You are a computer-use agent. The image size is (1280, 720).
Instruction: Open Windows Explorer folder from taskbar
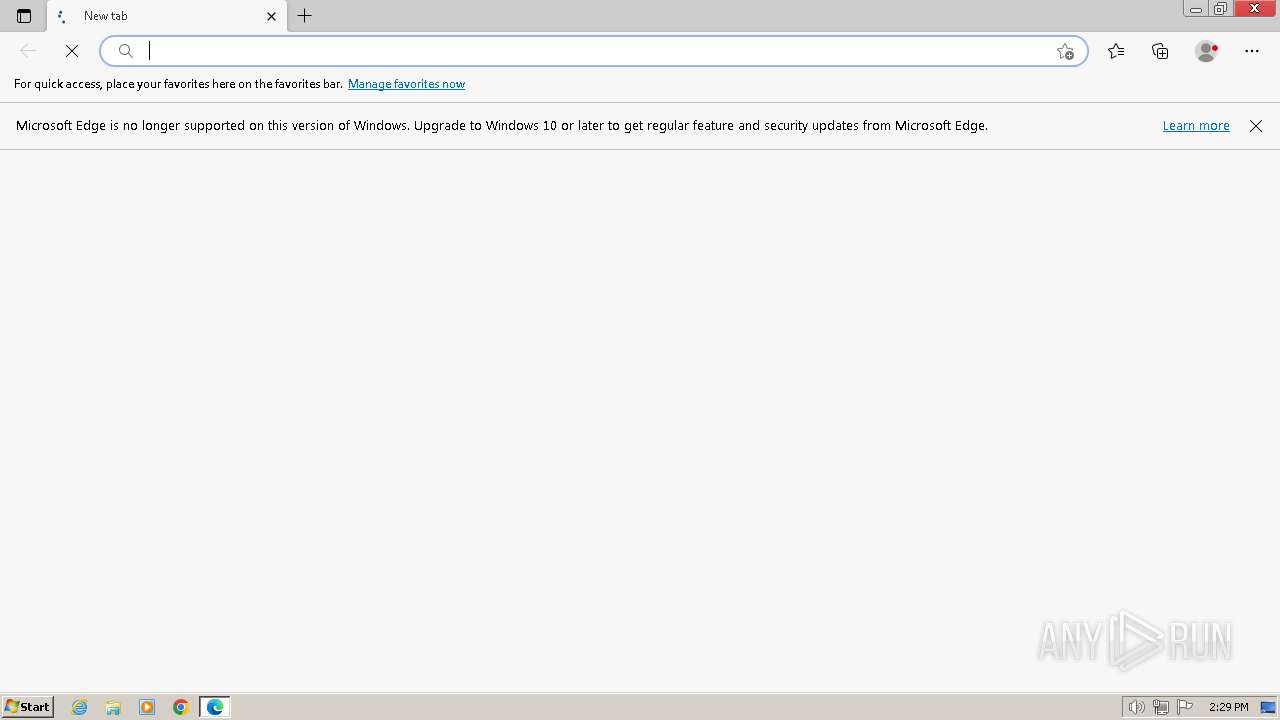(x=113, y=707)
